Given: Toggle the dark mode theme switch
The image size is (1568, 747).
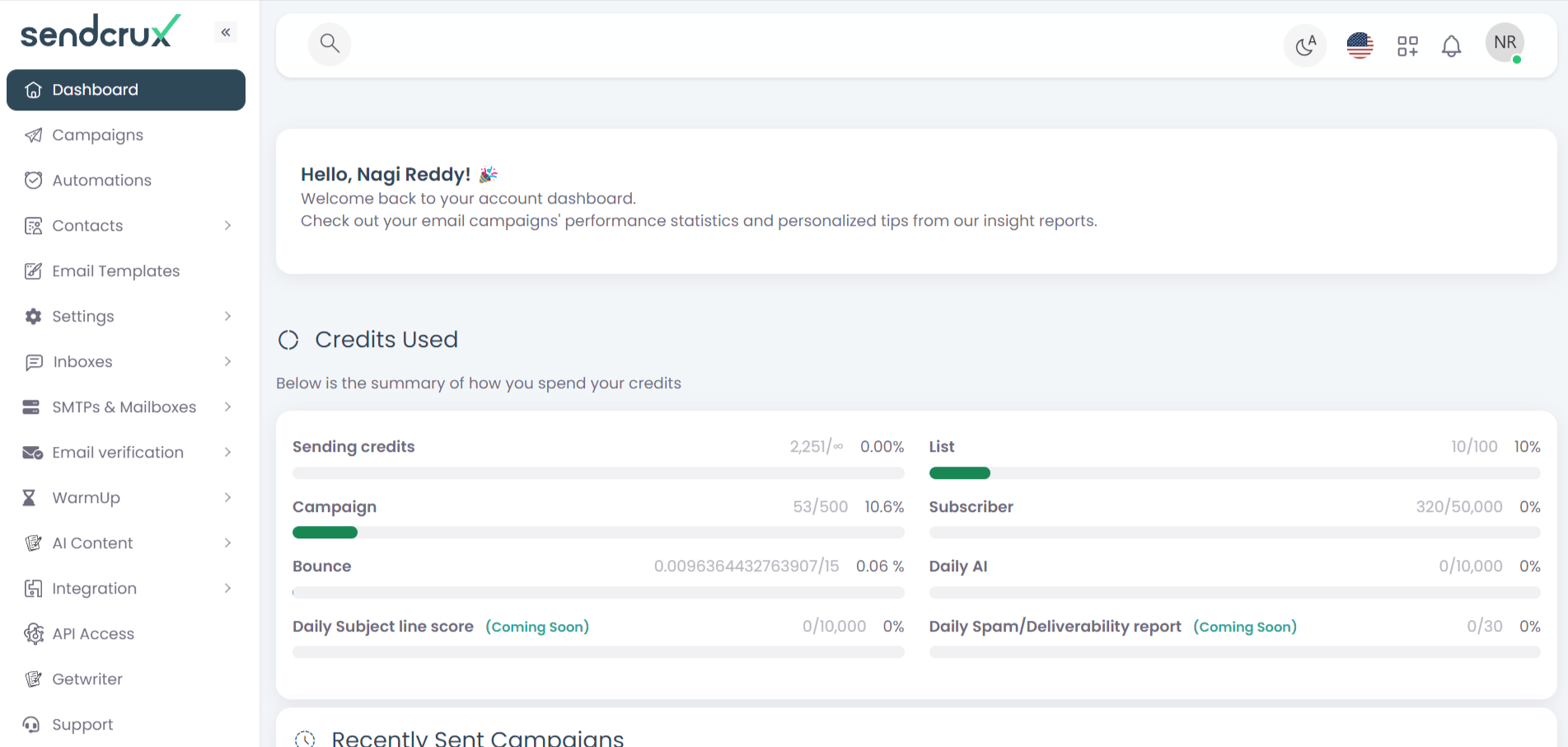Looking at the screenshot, I should pyautogui.click(x=1305, y=45).
